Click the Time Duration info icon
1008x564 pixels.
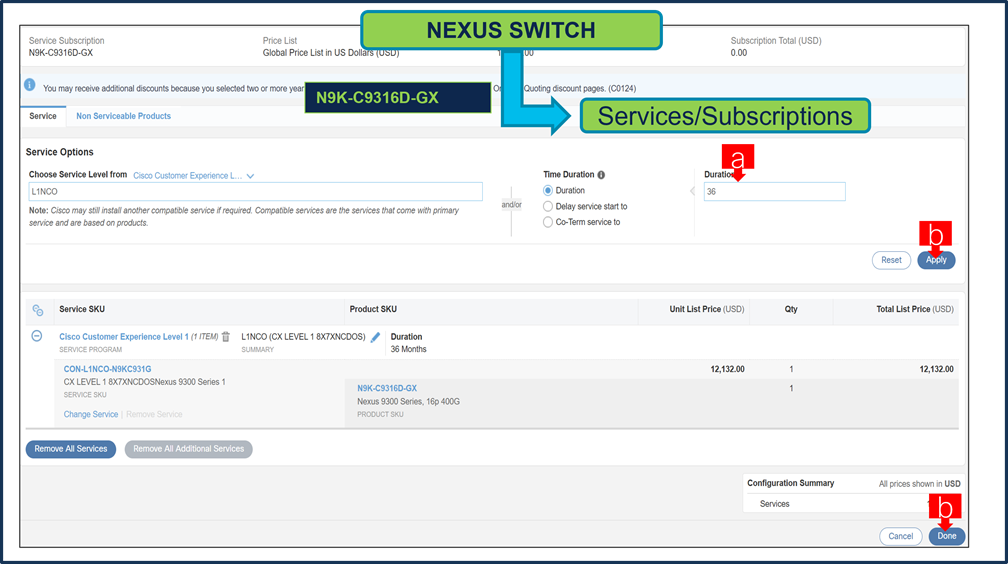(x=601, y=175)
